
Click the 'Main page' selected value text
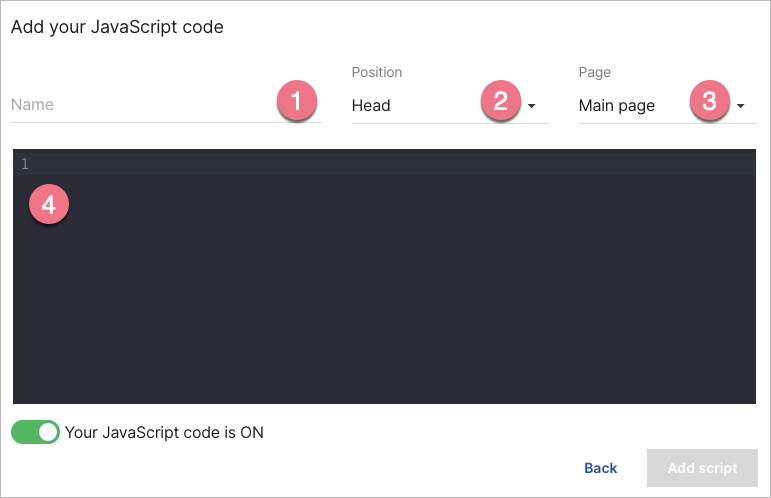tap(617, 105)
